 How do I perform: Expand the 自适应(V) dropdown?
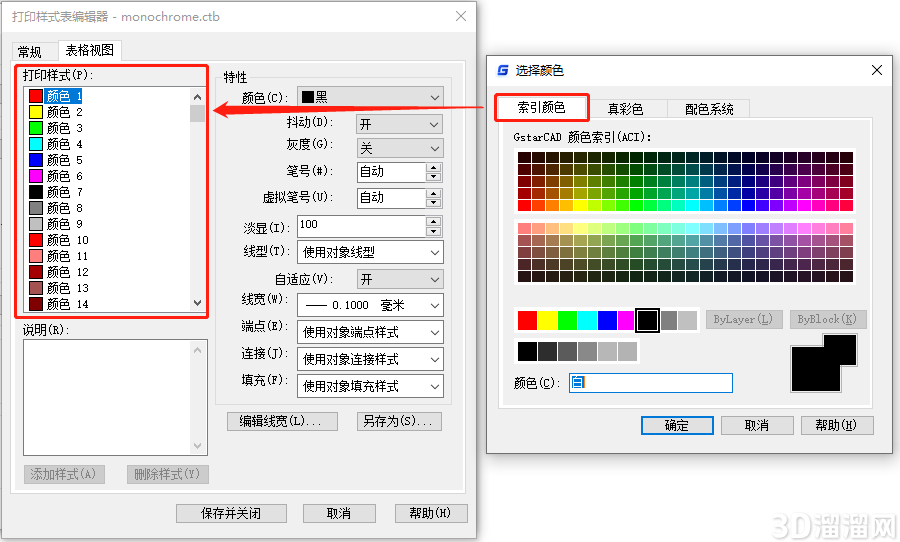[399, 280]
